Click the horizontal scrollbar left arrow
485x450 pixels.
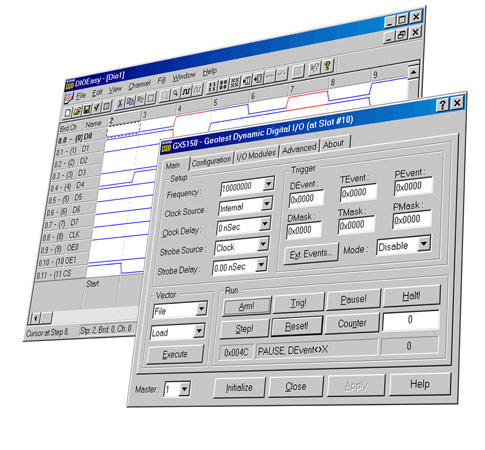[35, 318]
